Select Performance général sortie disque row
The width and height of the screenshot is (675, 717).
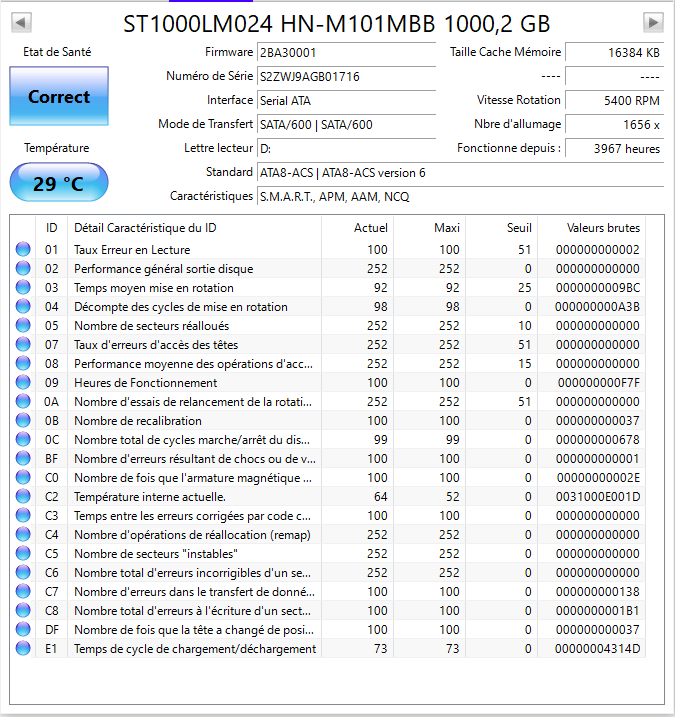[x=327, y=268]
